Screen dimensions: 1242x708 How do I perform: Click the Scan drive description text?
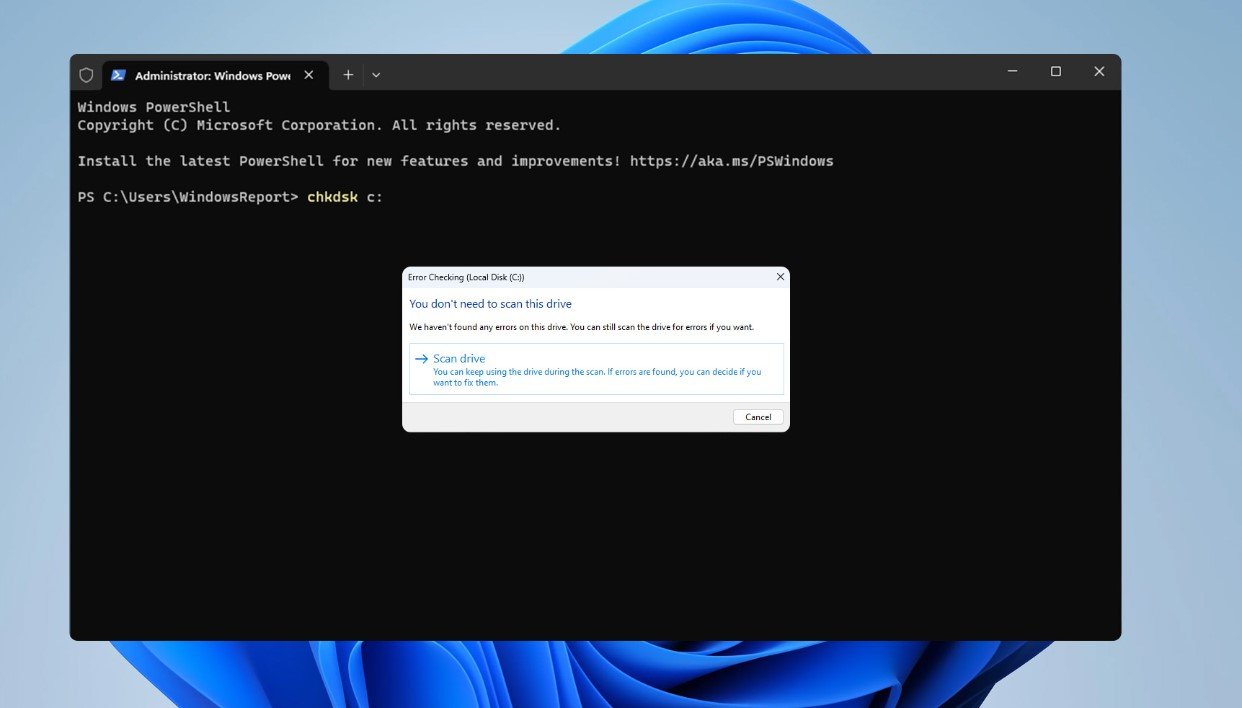pos(596,377)
